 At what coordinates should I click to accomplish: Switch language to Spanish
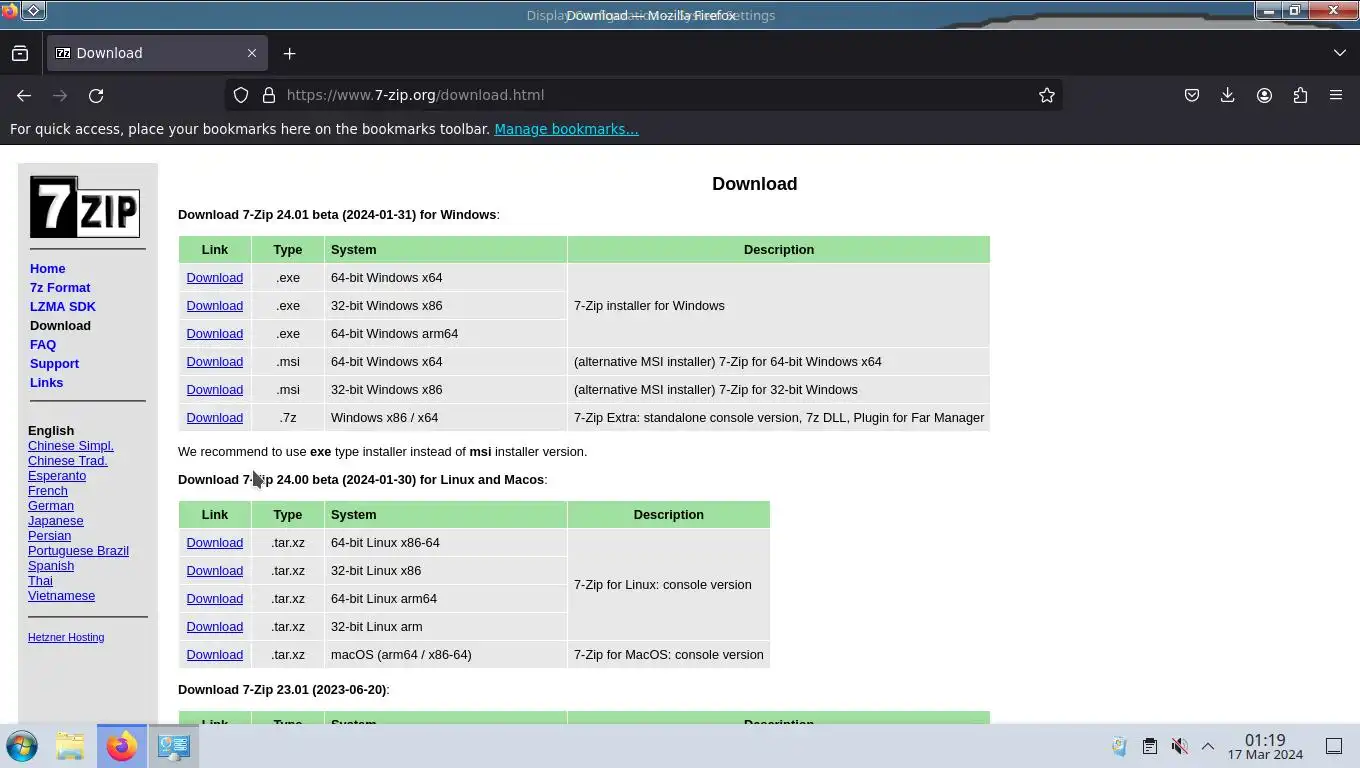point(51,565)
